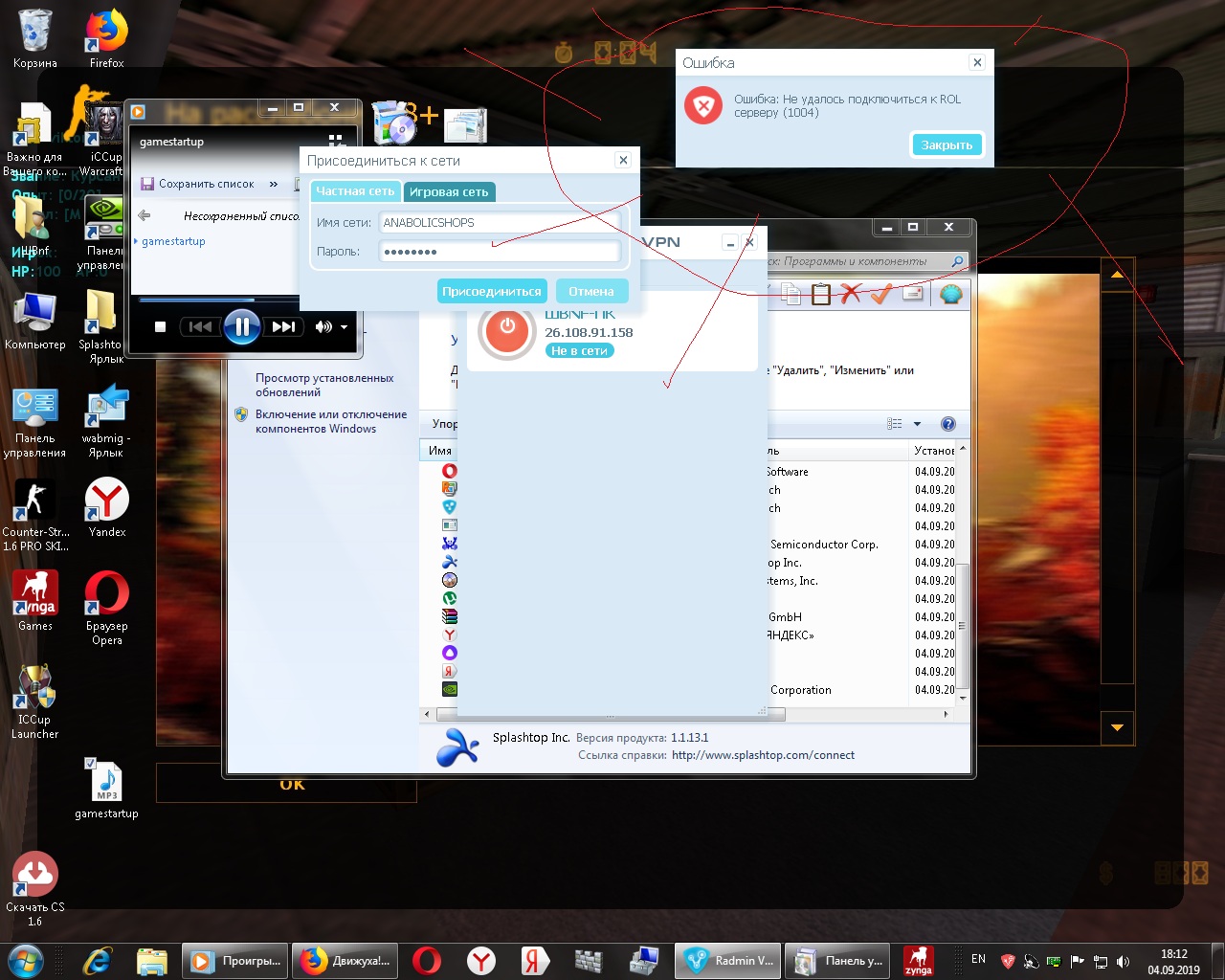The image size is (1225, 980).
Task: Select the Opera program row icon
Action: click(x=449, y=471)
